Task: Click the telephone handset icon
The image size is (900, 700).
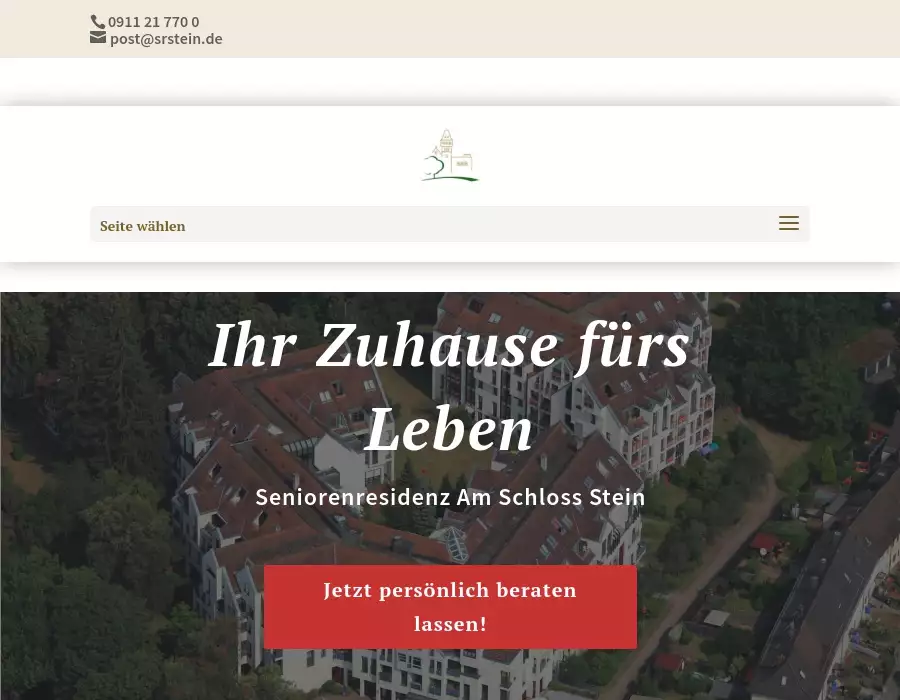Action: [98, 22]
